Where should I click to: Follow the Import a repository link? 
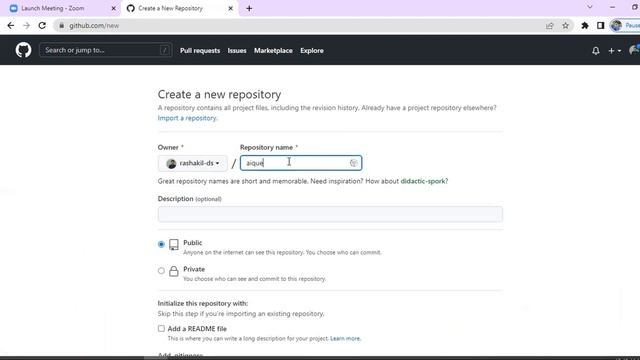click(x=187, y=118)
